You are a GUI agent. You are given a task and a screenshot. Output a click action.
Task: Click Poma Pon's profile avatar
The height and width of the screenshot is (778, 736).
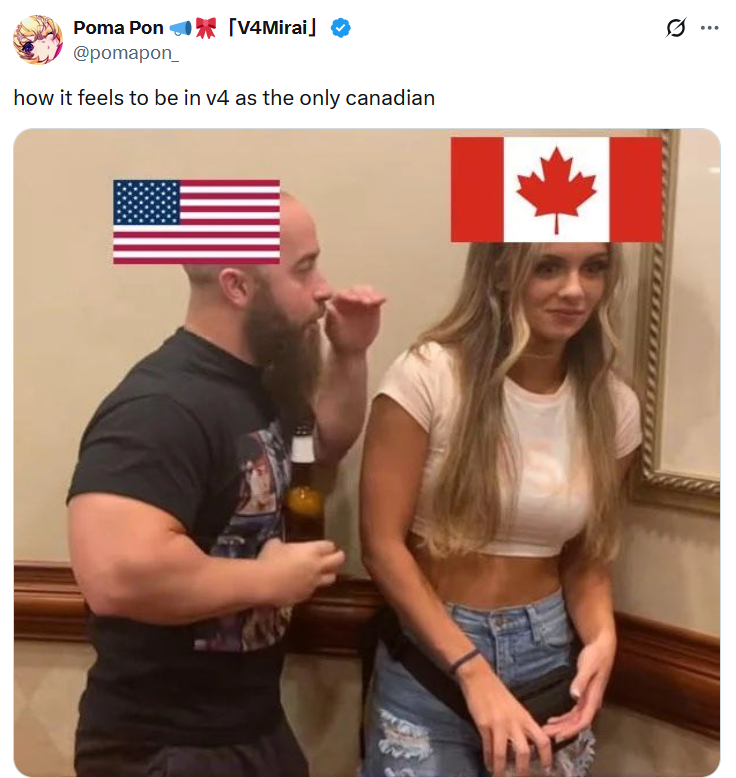point(38,40)
